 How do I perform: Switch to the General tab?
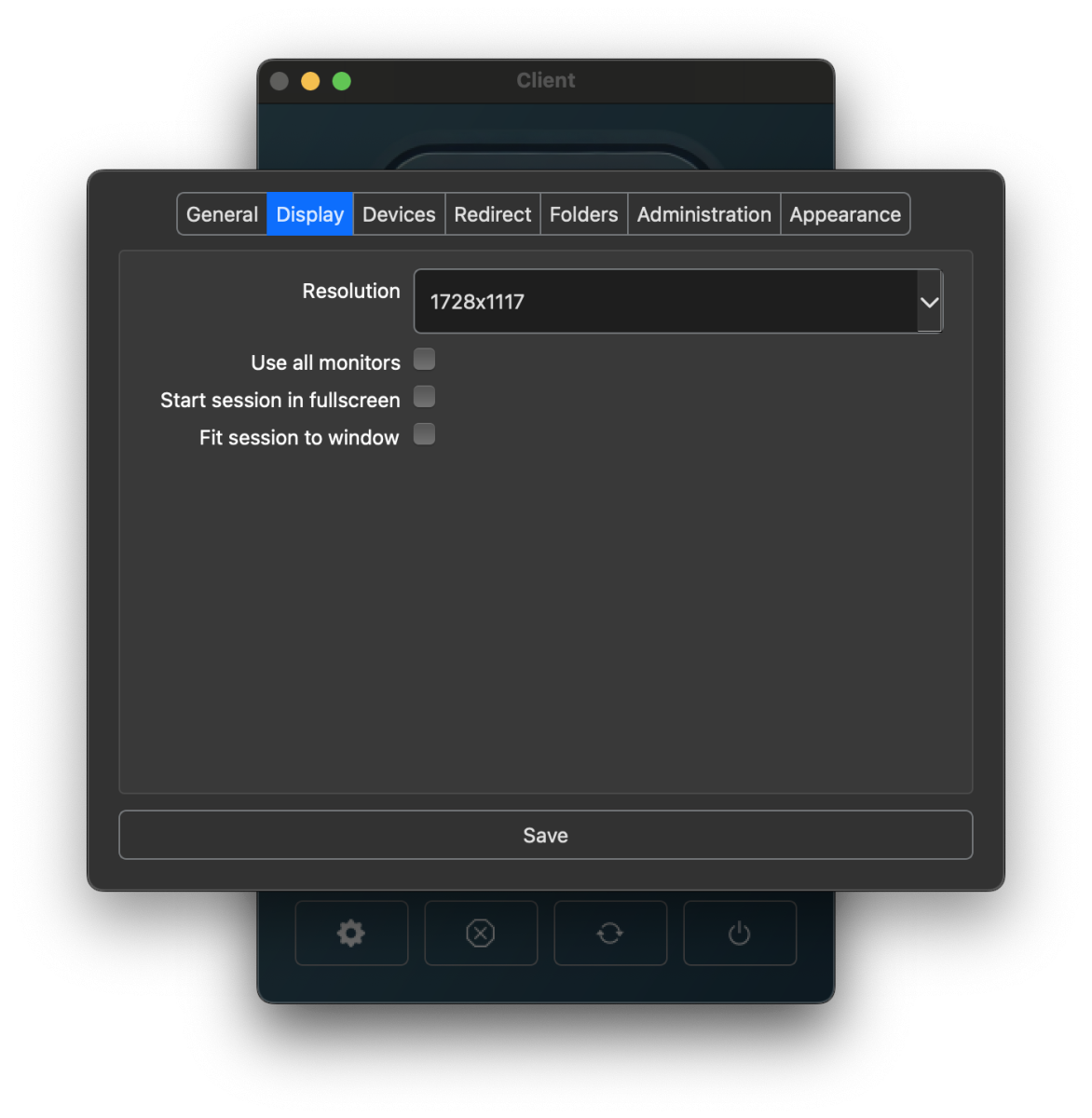point(222,214)
